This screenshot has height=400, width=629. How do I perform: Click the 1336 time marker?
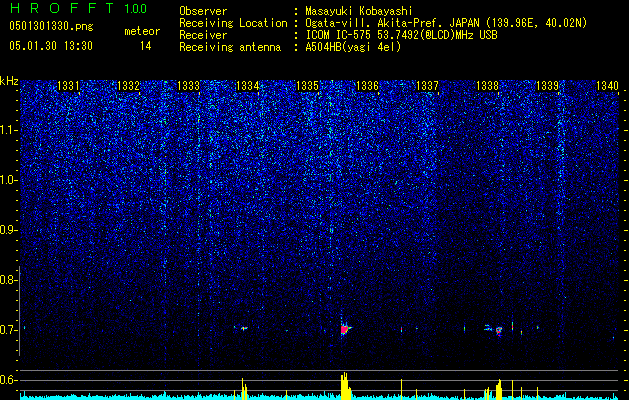coord(367,85)
